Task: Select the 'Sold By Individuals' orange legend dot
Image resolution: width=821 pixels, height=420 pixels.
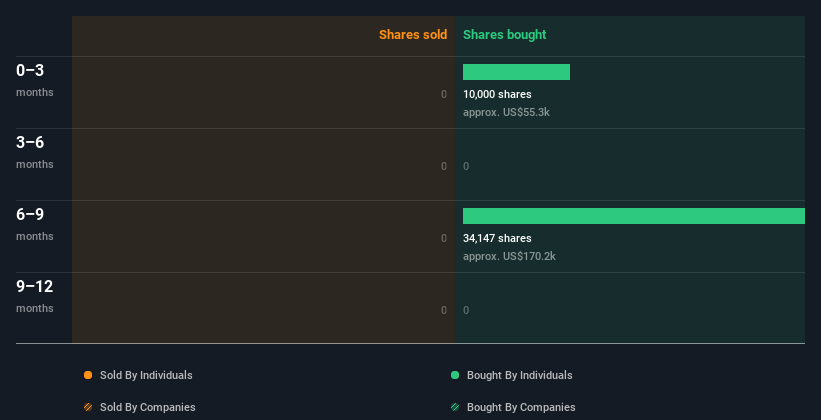Action: tap(88, 375)
